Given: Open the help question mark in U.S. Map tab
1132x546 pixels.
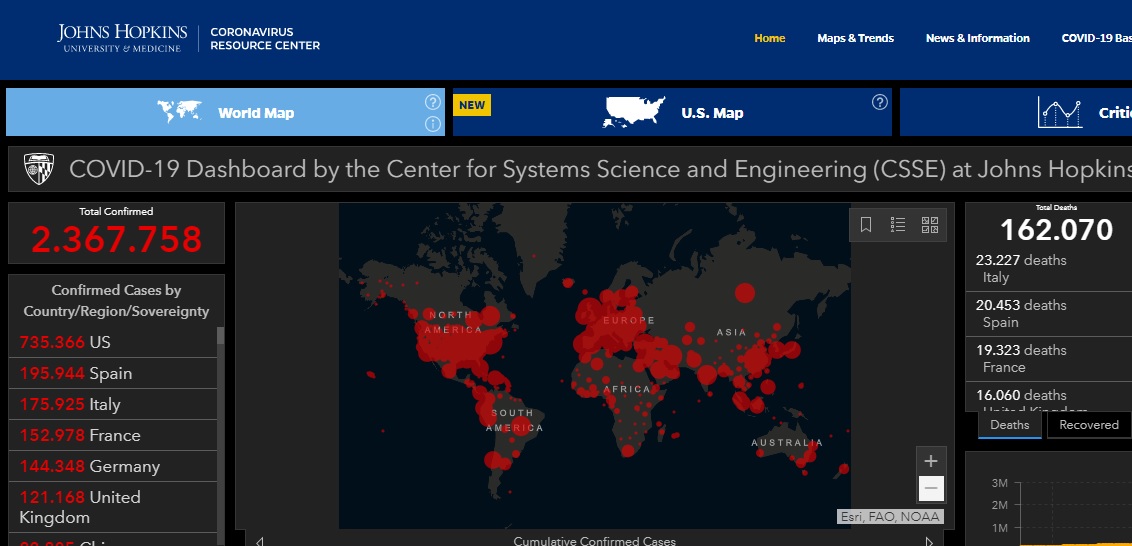Looking at the screenshot, I should point(879,103).
